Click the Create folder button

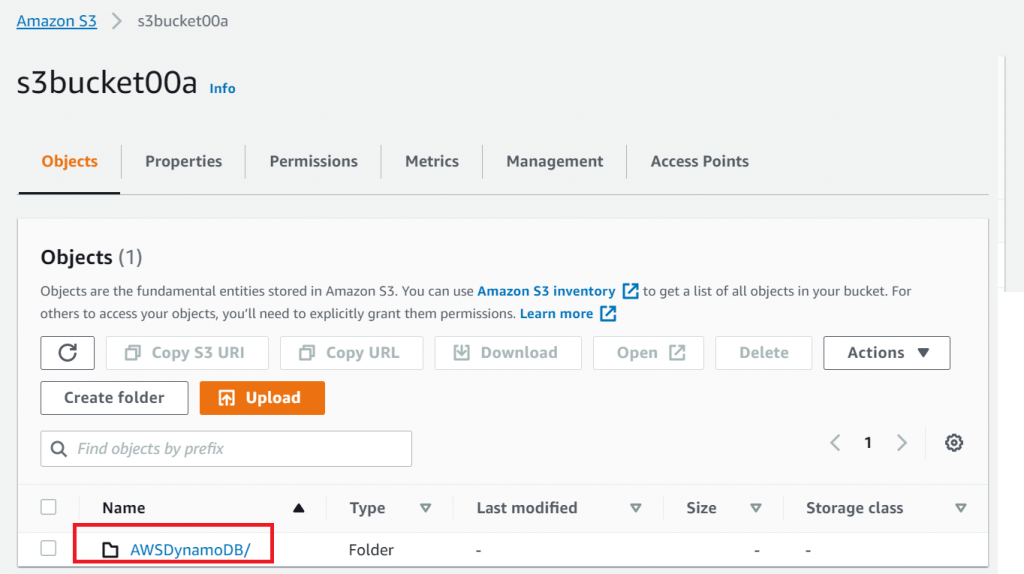(x=115, y=398)
